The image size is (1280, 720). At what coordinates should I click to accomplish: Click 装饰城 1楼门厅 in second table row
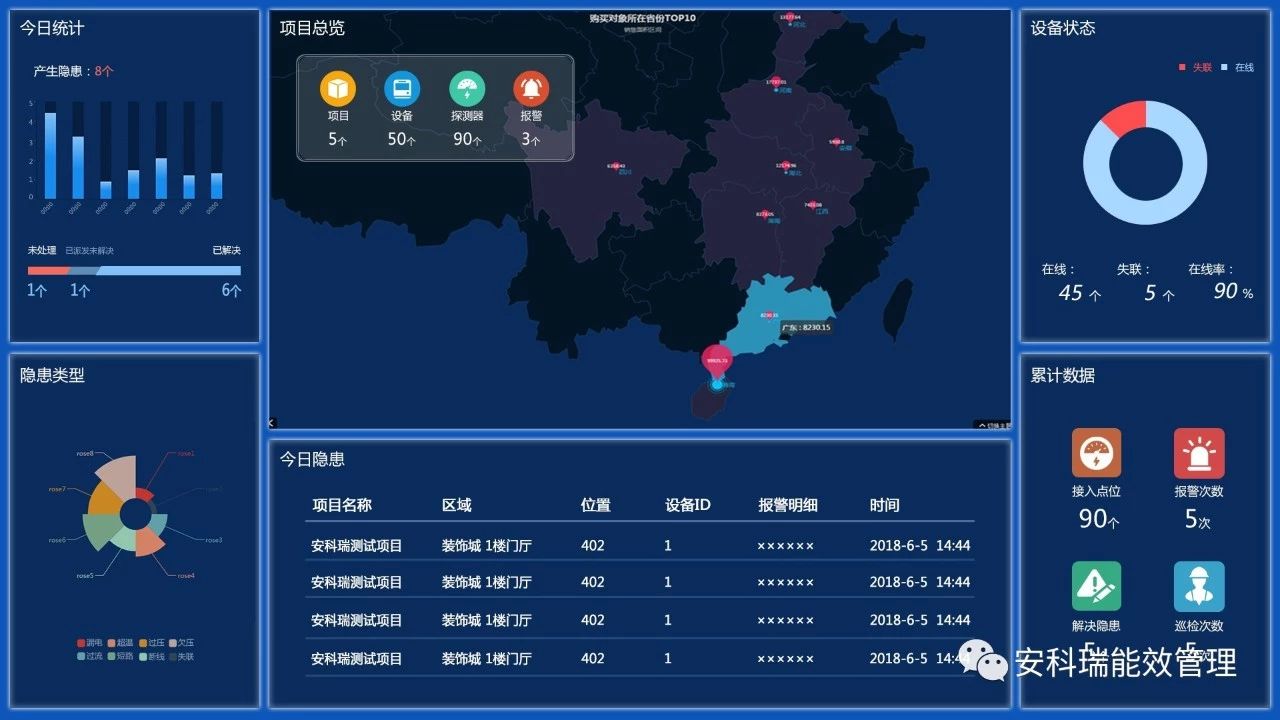click(487, 582)
